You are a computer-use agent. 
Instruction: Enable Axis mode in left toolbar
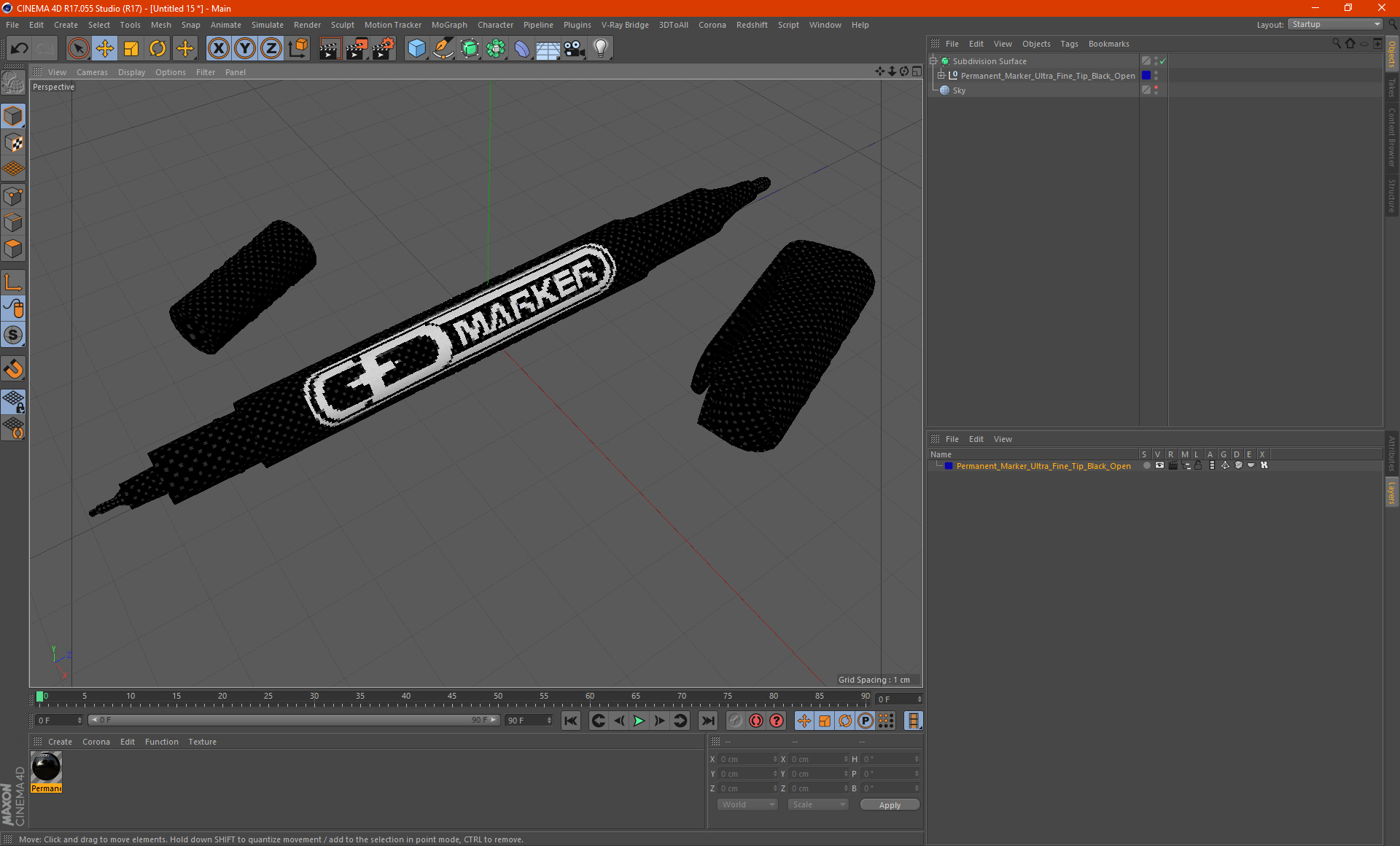tap(14, 282)
